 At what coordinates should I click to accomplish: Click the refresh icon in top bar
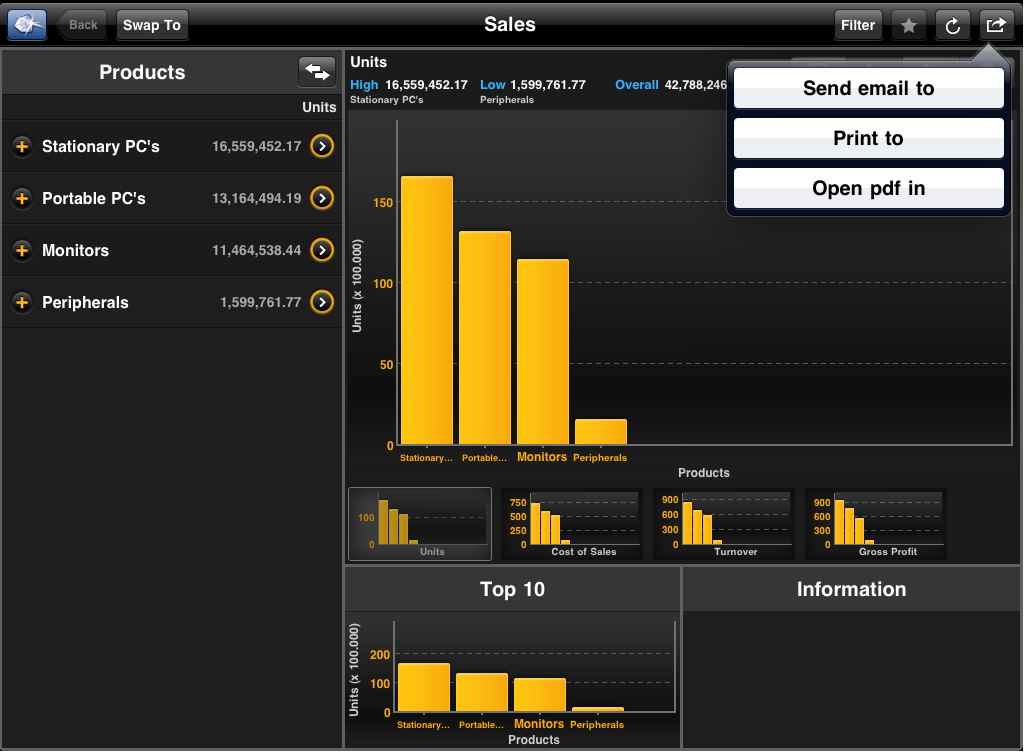952,26
